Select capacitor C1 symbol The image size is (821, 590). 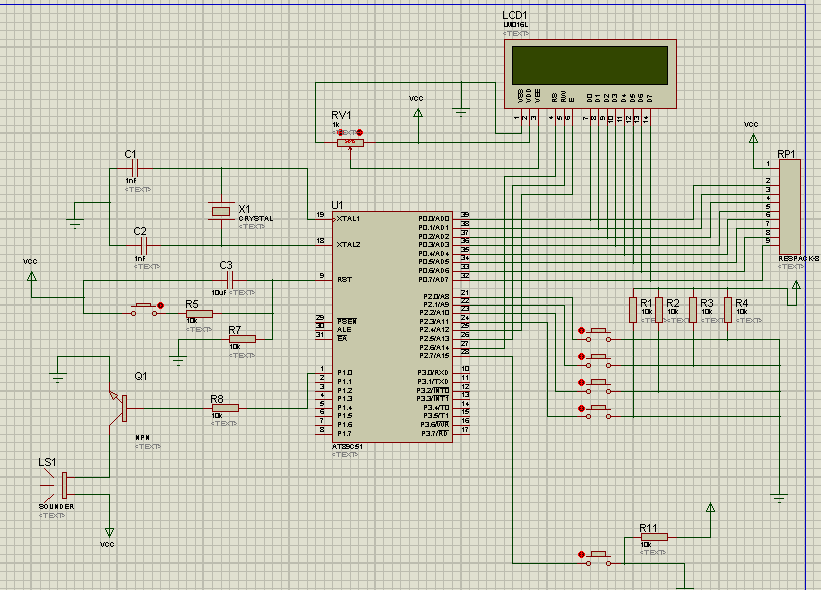pos(134,169)
